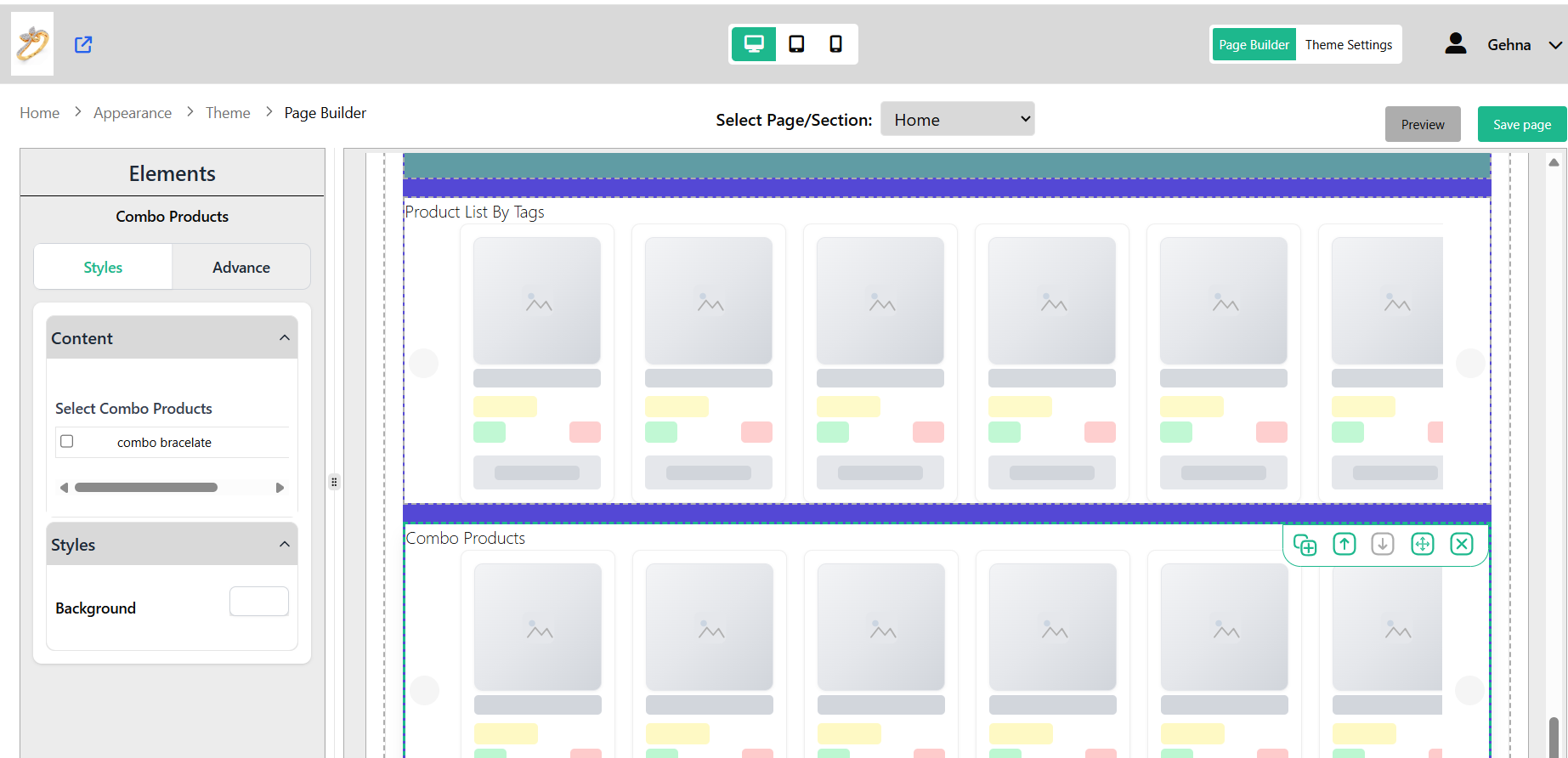Duplicate the Combo Products section

click(x=1305, y=545)
